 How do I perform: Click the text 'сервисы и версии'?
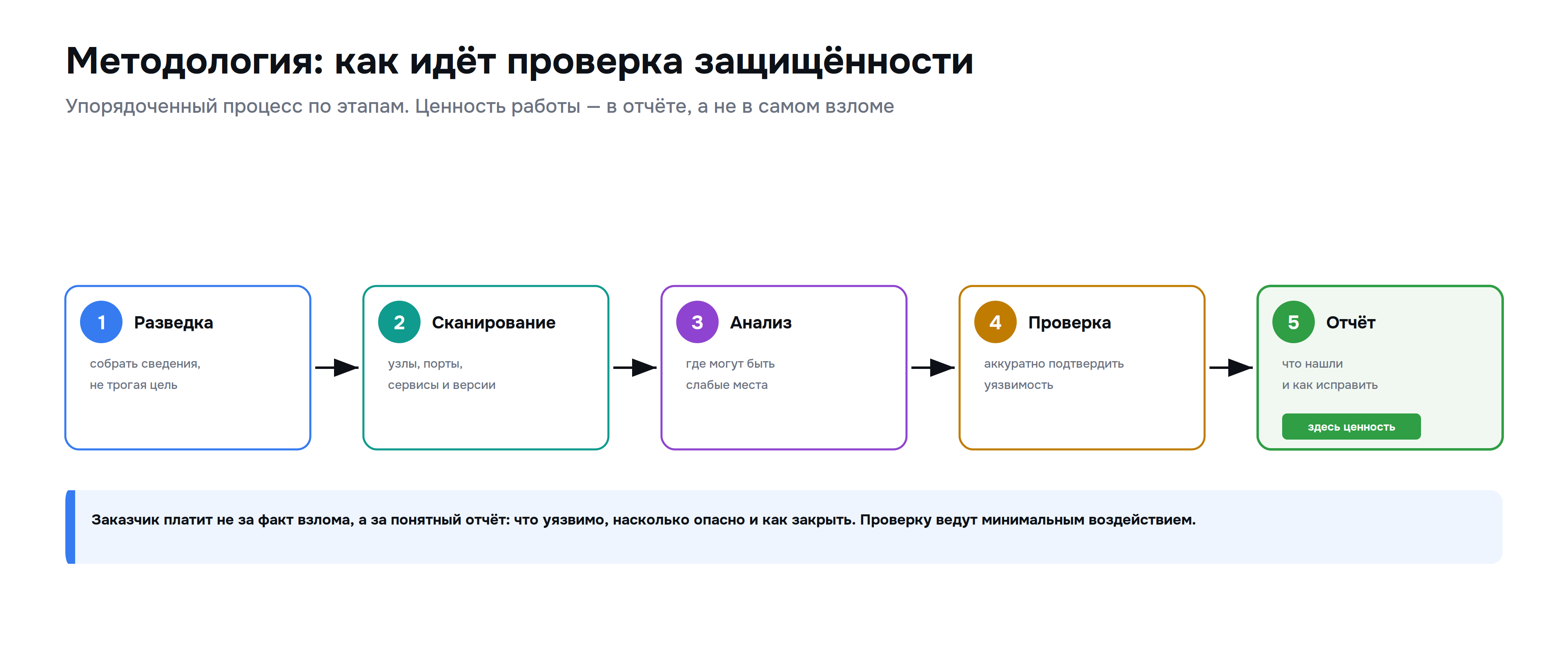click(441, 385)
